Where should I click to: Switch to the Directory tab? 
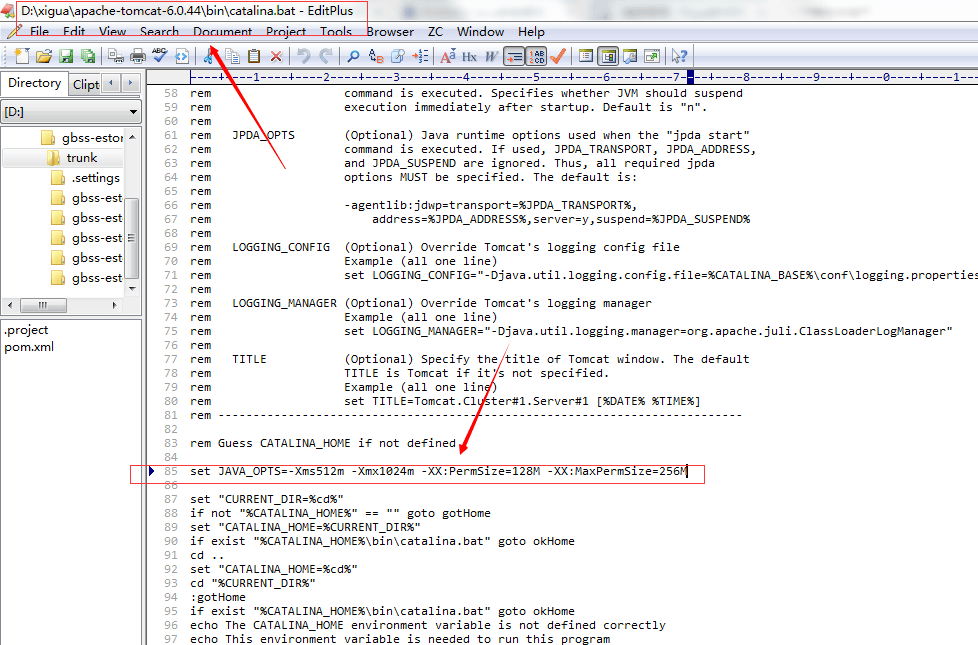[34, 83]
